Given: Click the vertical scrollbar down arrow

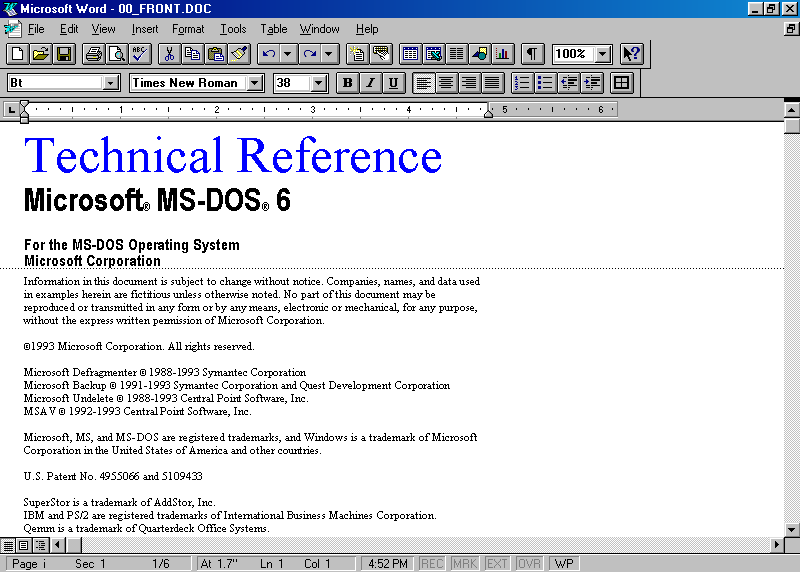Looking at the screenshot, I should pyautogui.click(x=791, y=530).
